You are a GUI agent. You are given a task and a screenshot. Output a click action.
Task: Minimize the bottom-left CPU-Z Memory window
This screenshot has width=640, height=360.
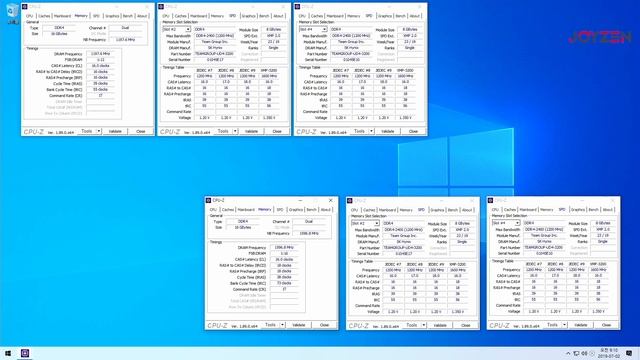click(x=300, y=200)
